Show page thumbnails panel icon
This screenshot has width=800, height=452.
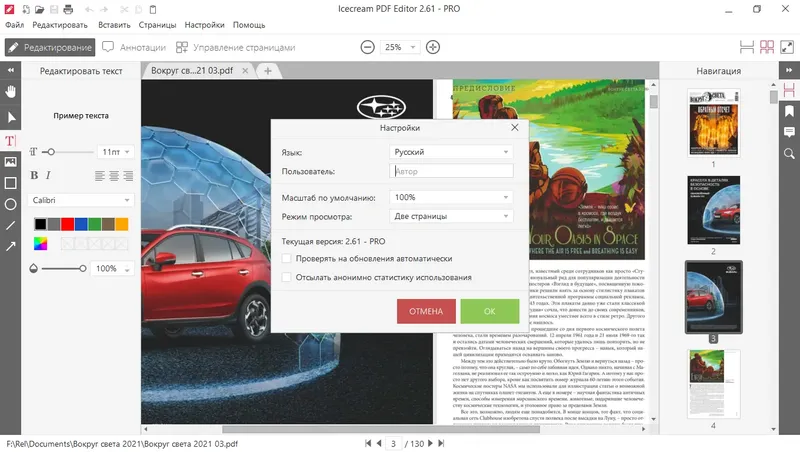pos(789,90)
